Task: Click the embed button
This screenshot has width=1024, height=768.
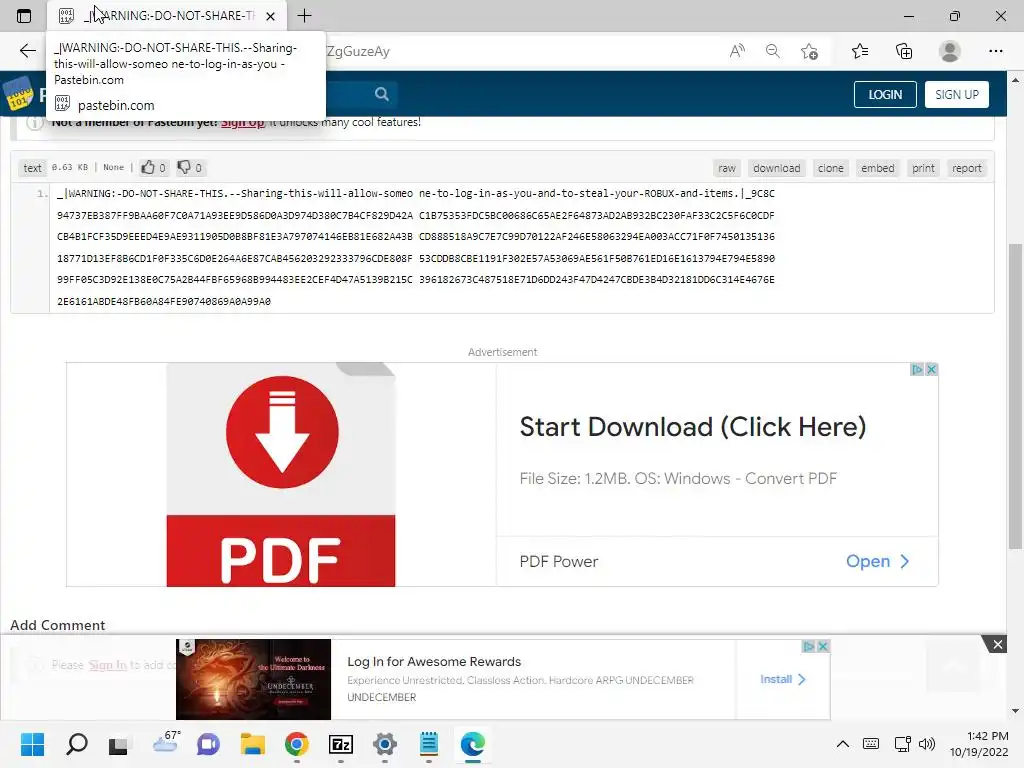Action: pyautogui.click(x=878, y=168)
